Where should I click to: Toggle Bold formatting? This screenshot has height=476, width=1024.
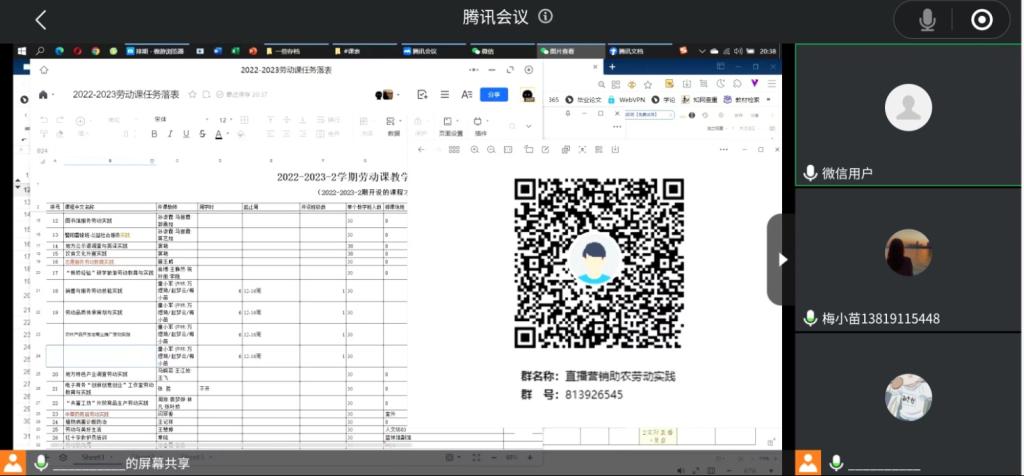[x=154, y=134]
